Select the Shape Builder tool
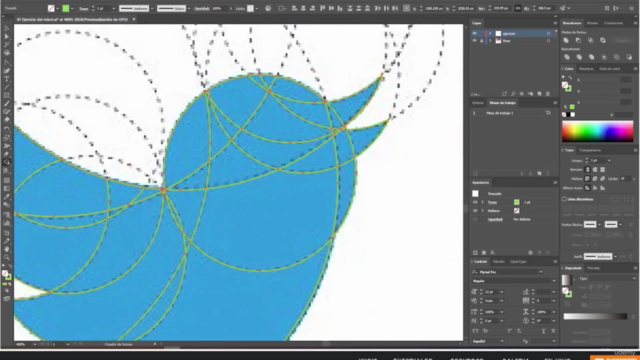Viewport: 640px width, 360px height. tap(7, 162)
